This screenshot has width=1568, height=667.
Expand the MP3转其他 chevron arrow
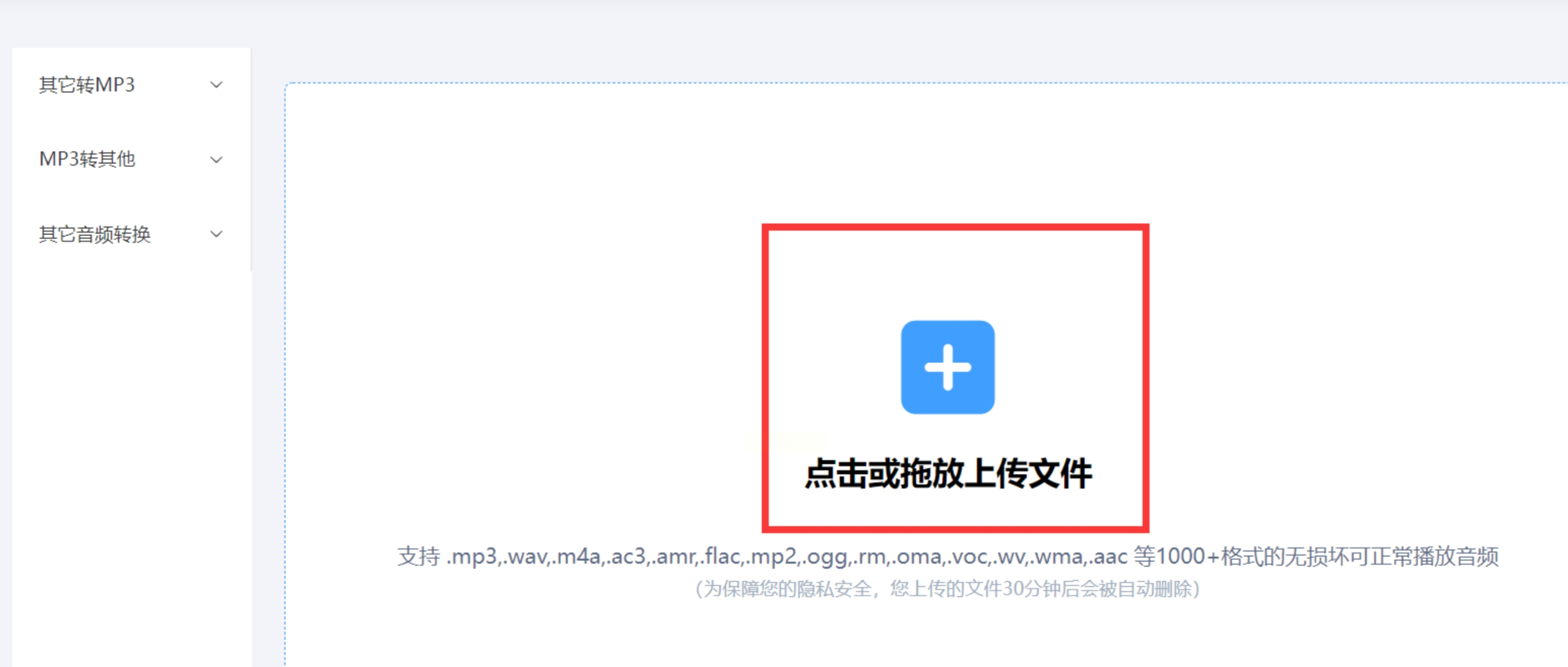[x=216, y=160]
